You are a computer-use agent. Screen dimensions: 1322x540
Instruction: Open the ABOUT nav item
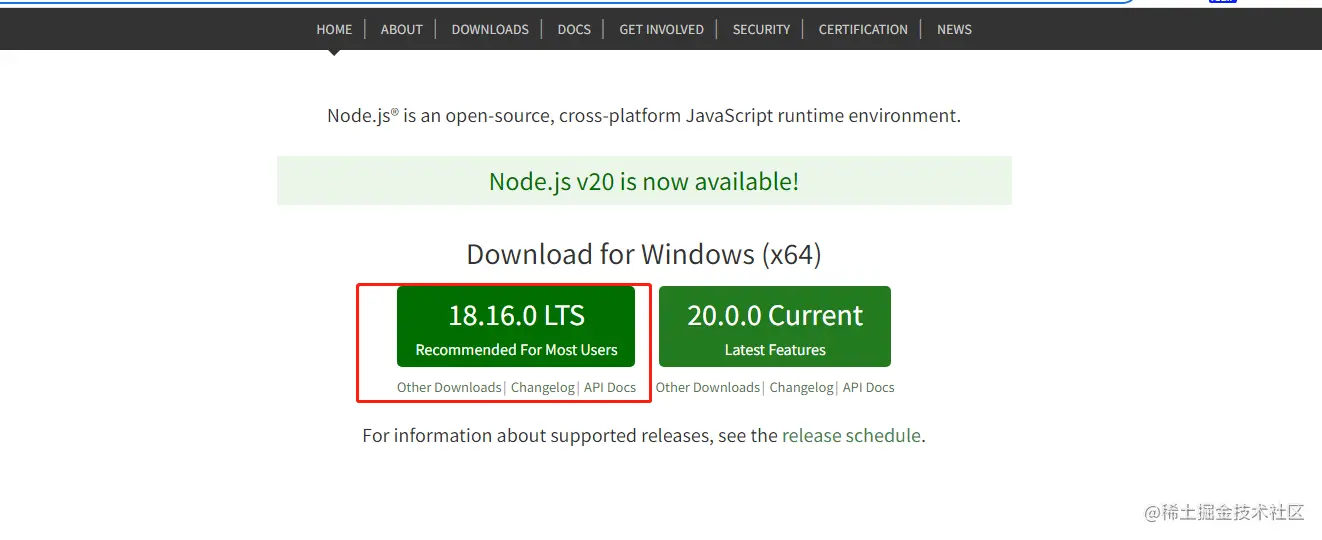pyautogui.click(x=401, y=29)
